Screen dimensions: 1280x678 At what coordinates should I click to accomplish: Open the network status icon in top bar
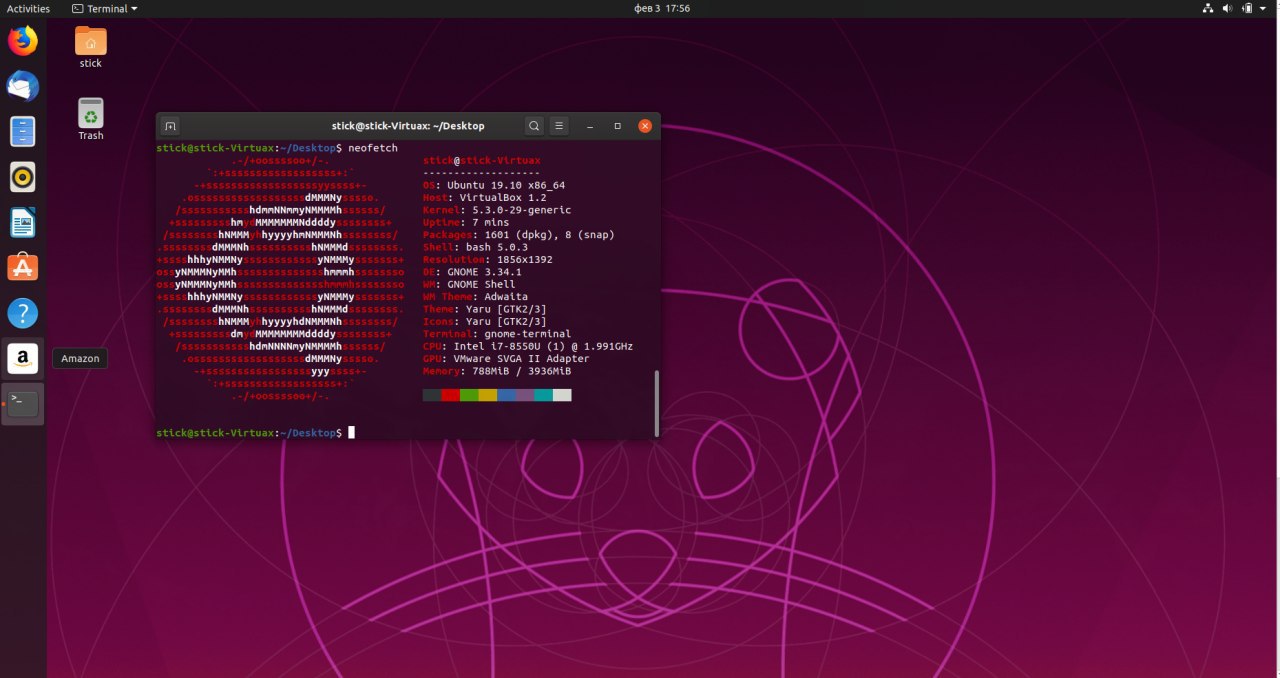[x=1208, y=8]
